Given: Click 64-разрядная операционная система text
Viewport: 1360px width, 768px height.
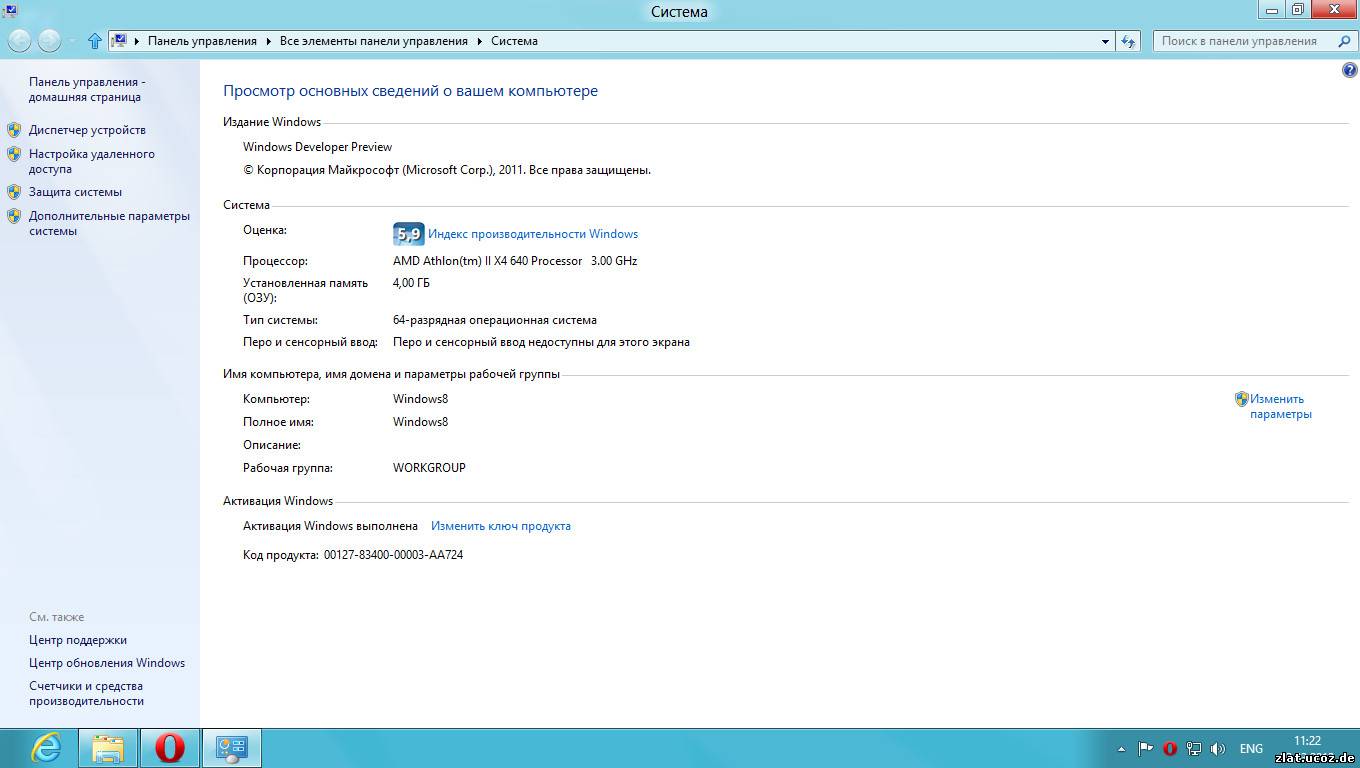Looking at the screenshot, I should [x=495, y=320].
